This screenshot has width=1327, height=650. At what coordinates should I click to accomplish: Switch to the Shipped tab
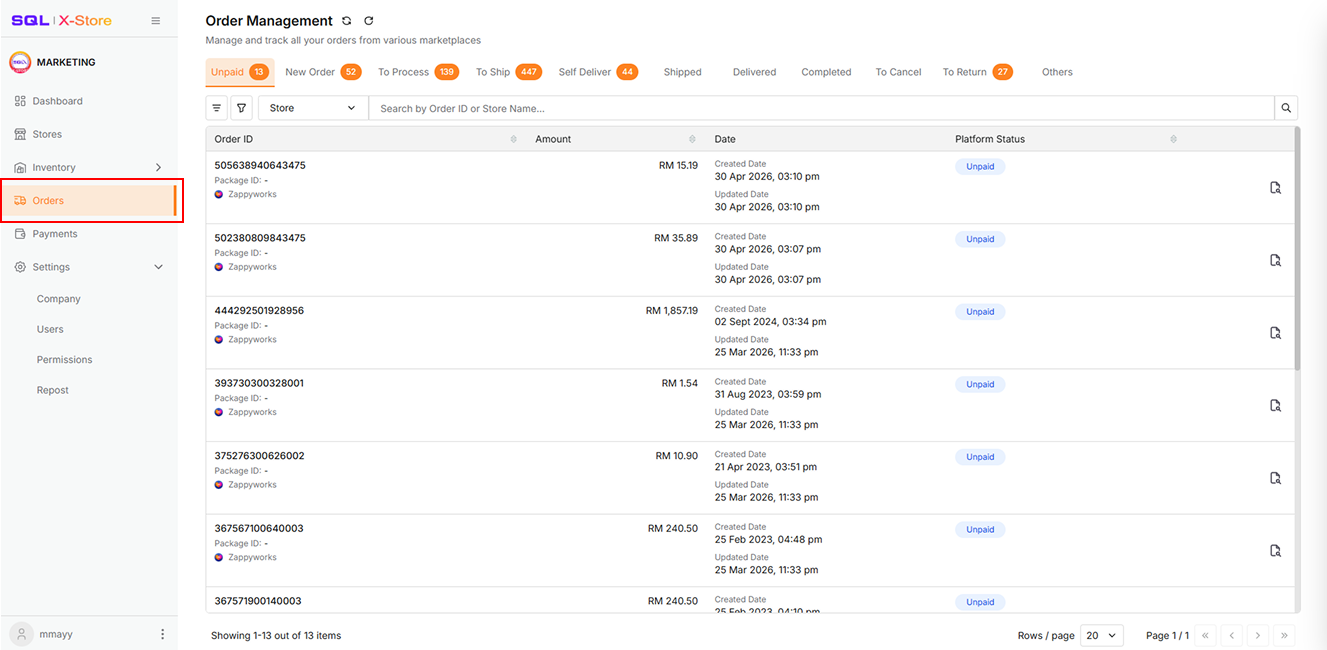click(x=683, y=72)
